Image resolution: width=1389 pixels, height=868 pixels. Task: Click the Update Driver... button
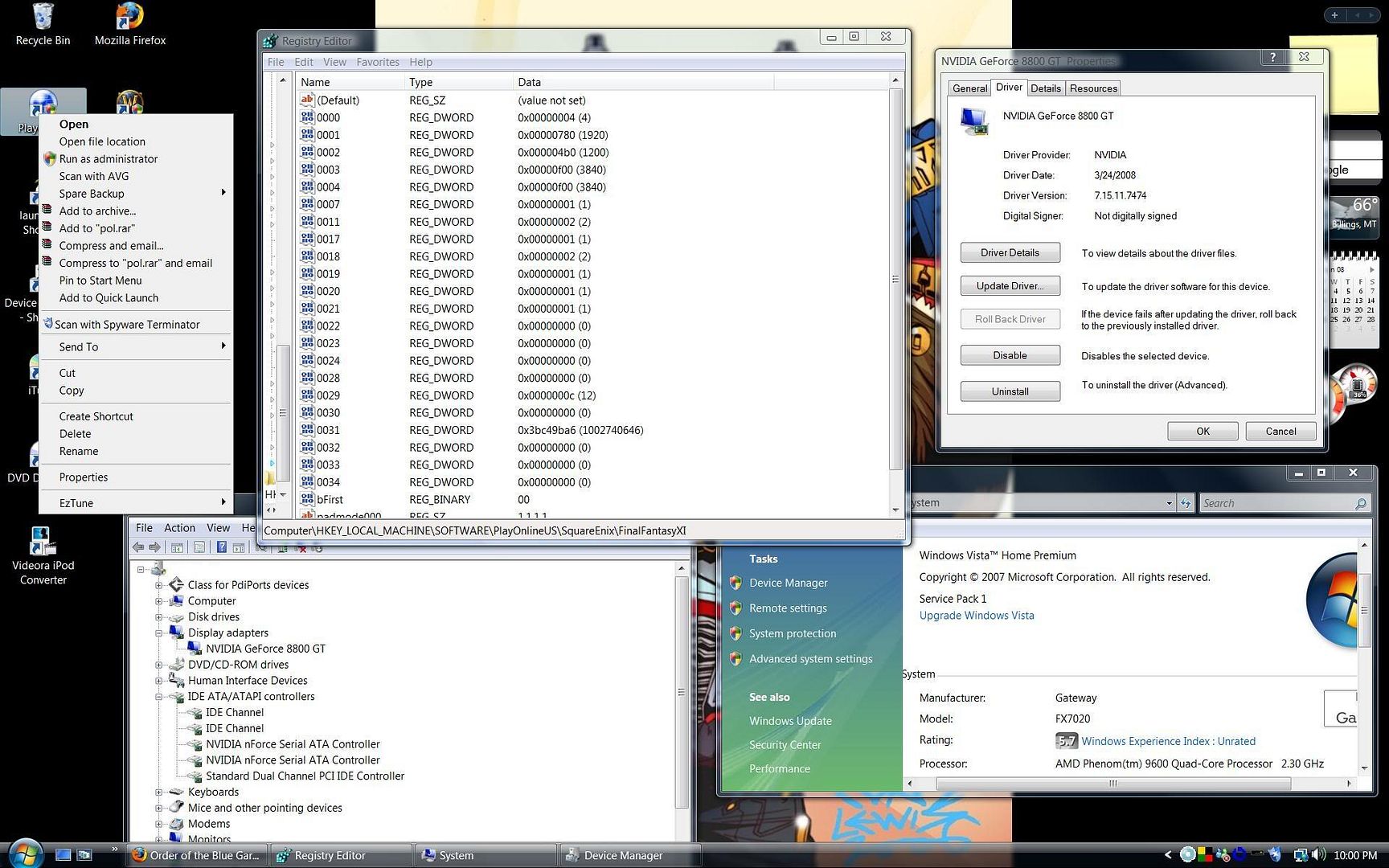tap(1010, 286)
